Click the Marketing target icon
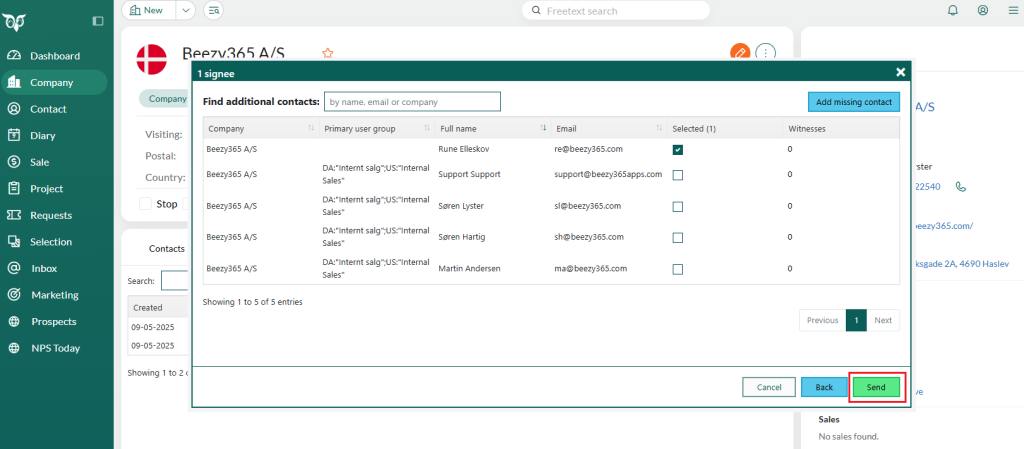 tap(14, 295)
